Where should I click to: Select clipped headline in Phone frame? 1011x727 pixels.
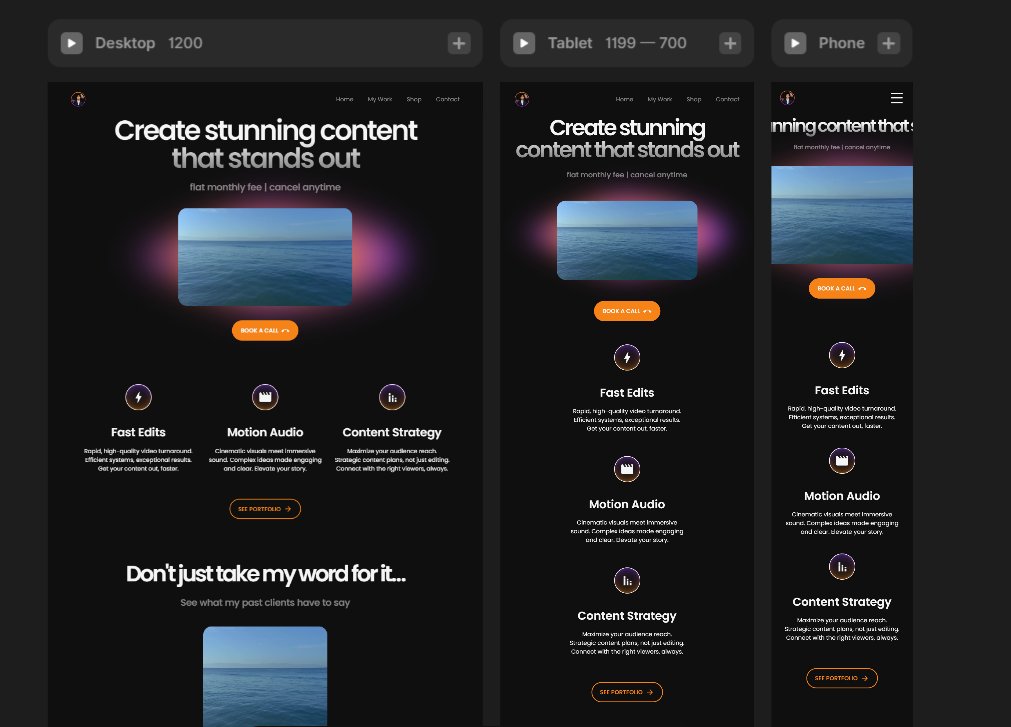click(841, 126)
